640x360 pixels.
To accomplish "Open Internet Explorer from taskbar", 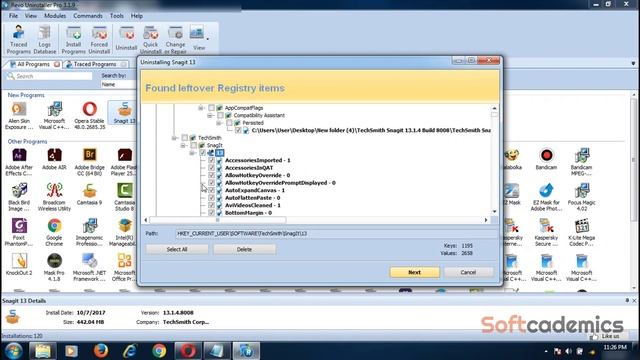I will 130,351.
